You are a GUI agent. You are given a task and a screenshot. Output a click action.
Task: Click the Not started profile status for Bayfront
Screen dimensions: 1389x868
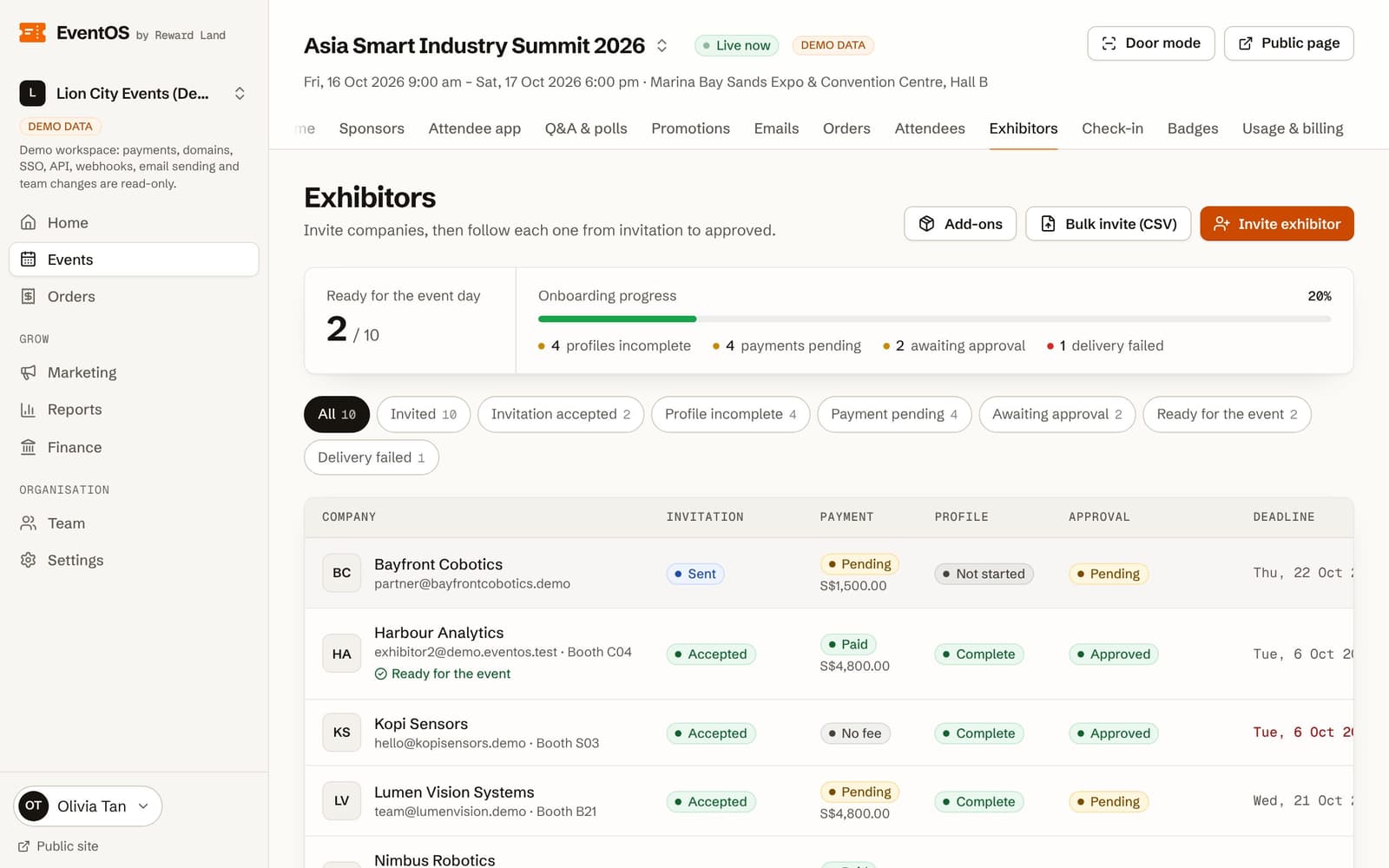(x=984, y=575)
